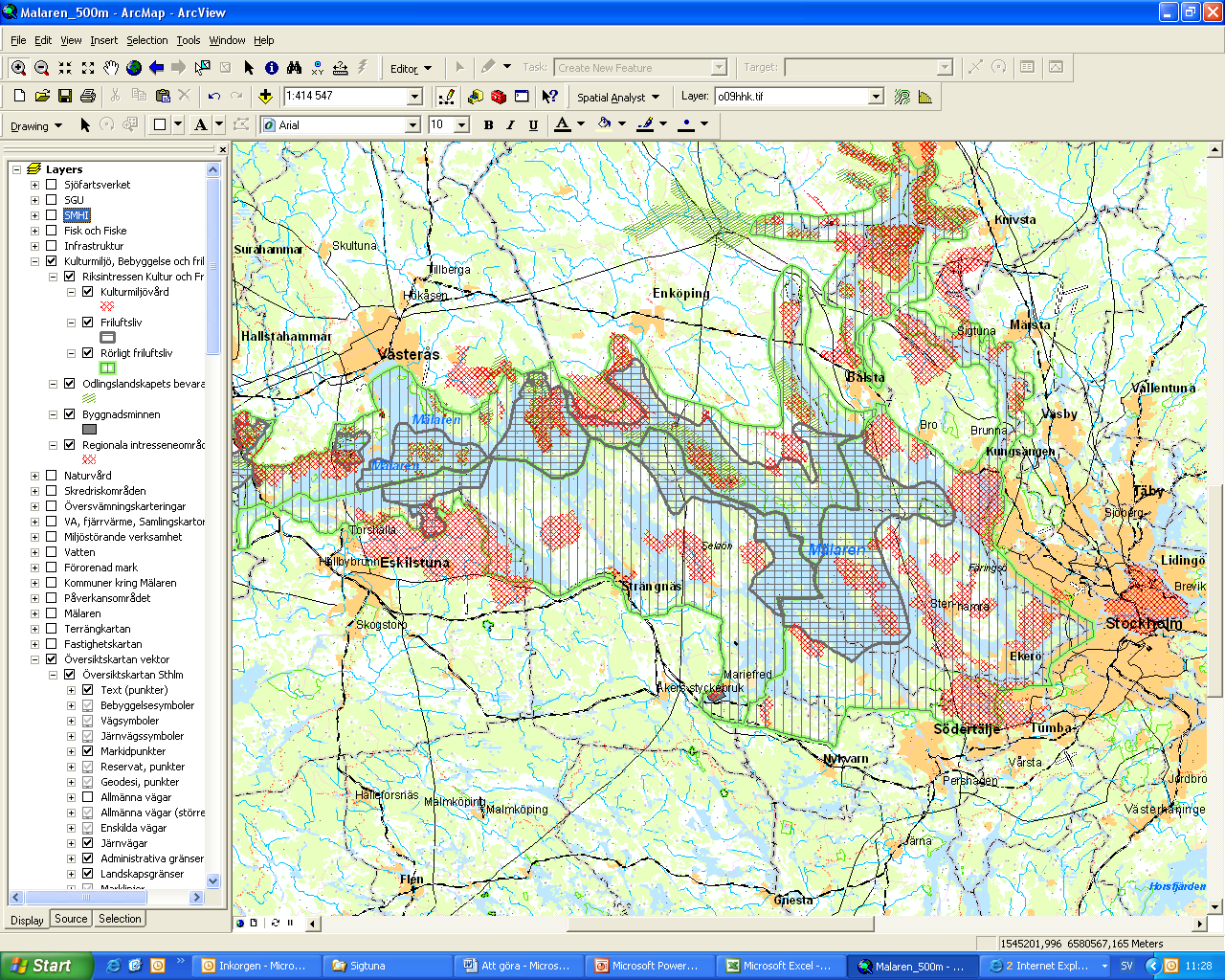Viewport: 1225px width, 980px height.
Task: Zoom to Full Extent globe icon
Action: (x=134, y=68)
